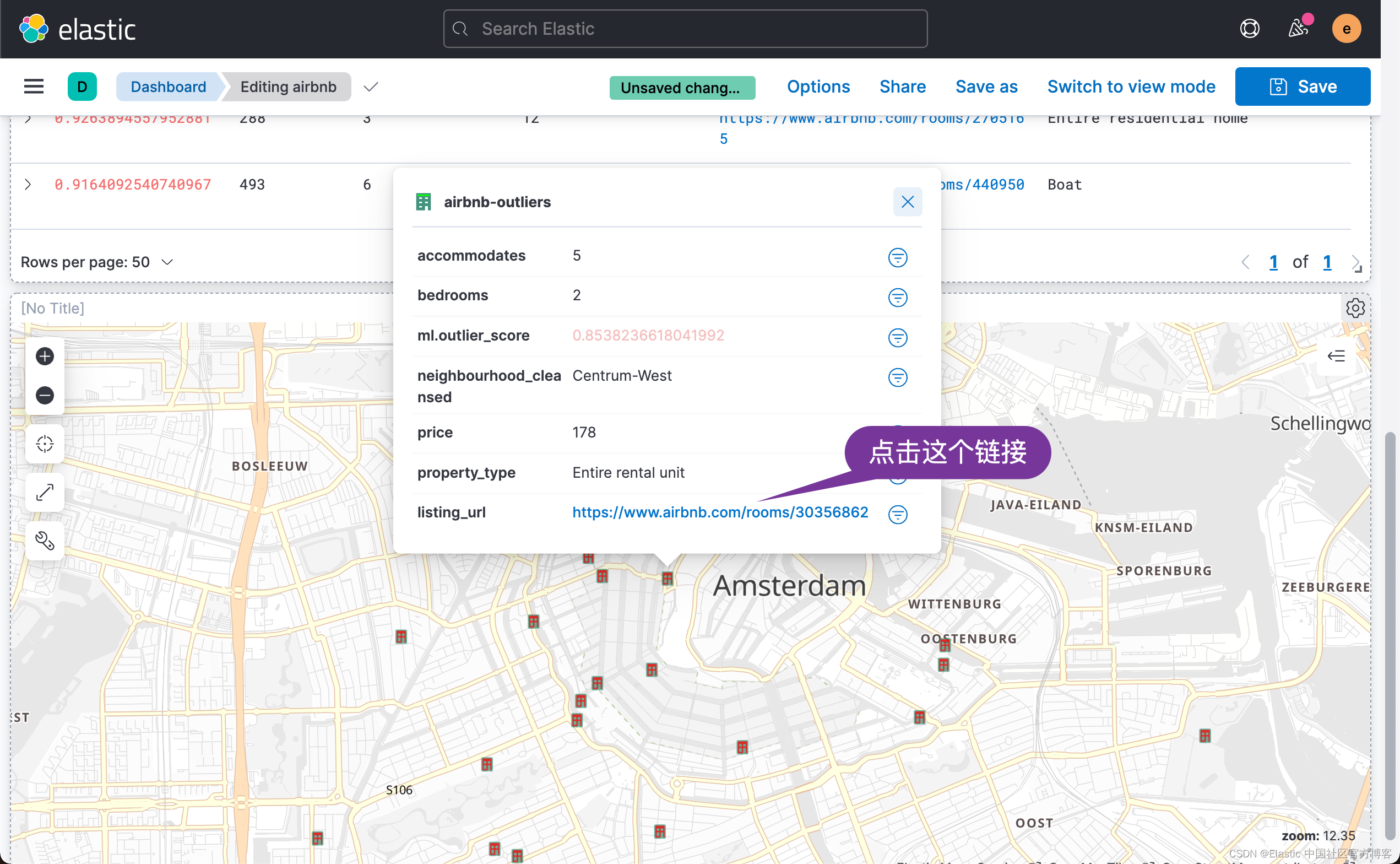The width and height of the screenshot is (1400, 864).
Task: Open the map tools wrench
Action: (x=45, y=541)
